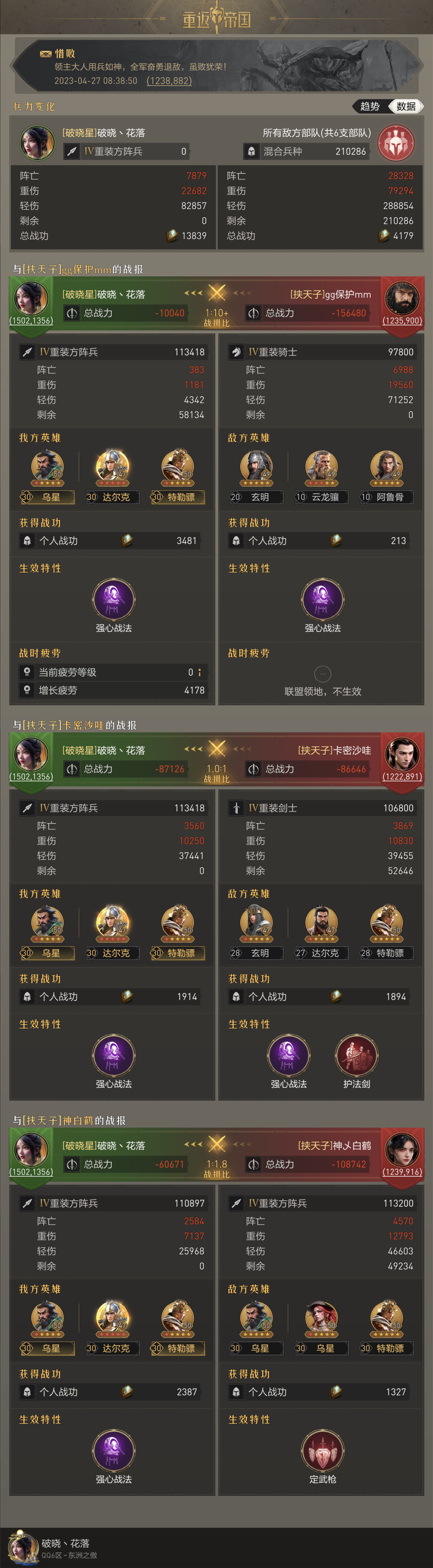Tap the 定武枪 trait icon
Image resolution: width=433 pixels, height=1568 pixels.
pyautogui.click(x=323, y=1450)
